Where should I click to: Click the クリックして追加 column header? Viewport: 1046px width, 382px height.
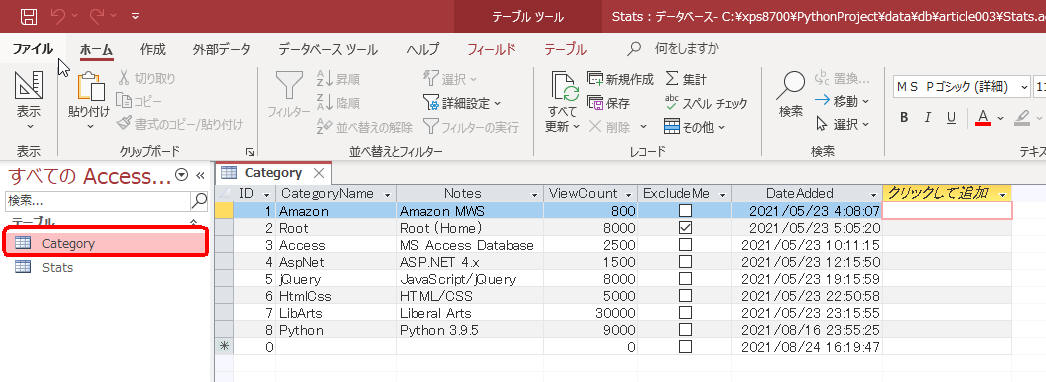(x=947, y=193)
